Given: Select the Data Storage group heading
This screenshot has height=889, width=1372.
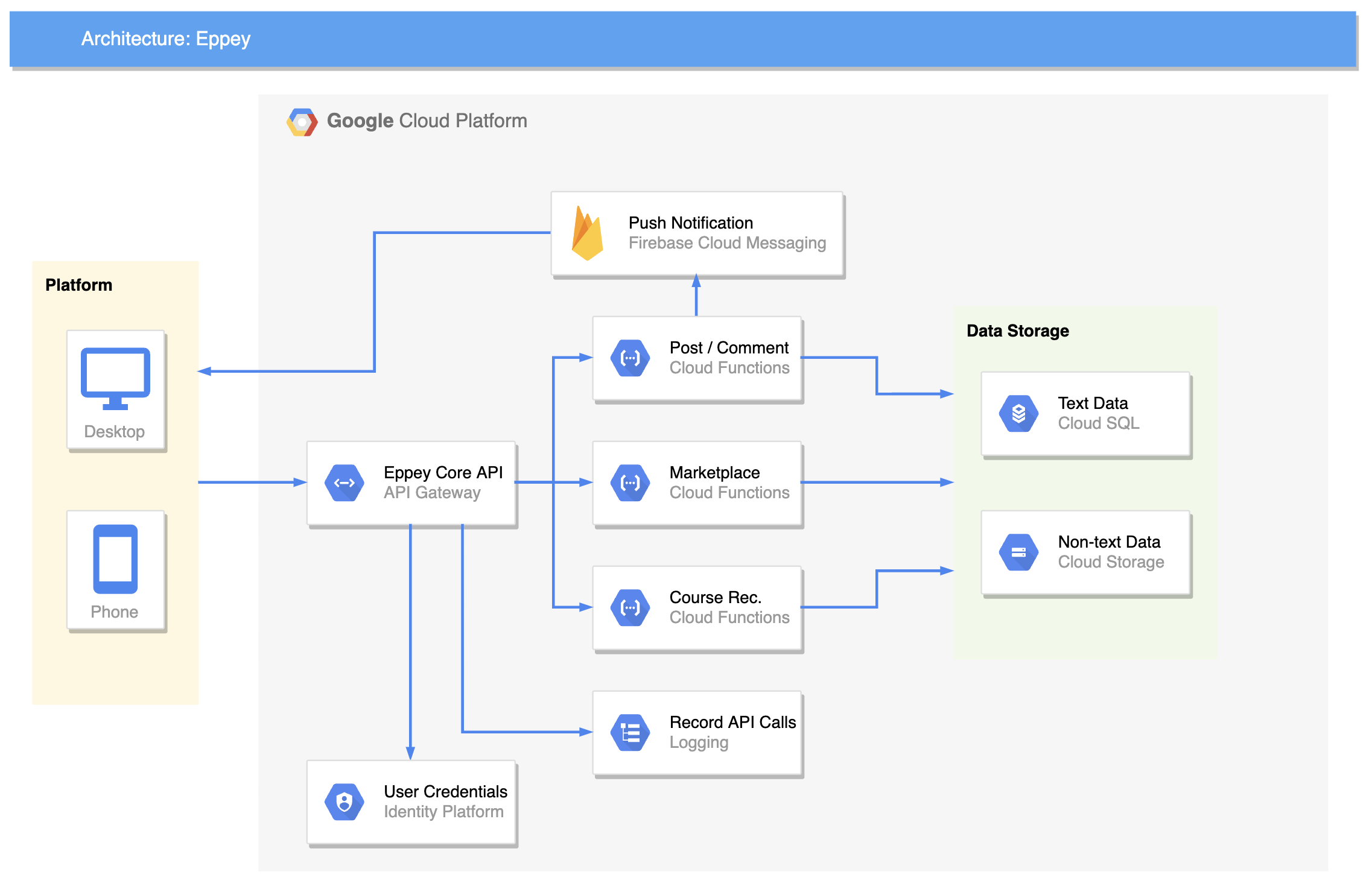Looking at the screenshot, I should click(1017, 331).
